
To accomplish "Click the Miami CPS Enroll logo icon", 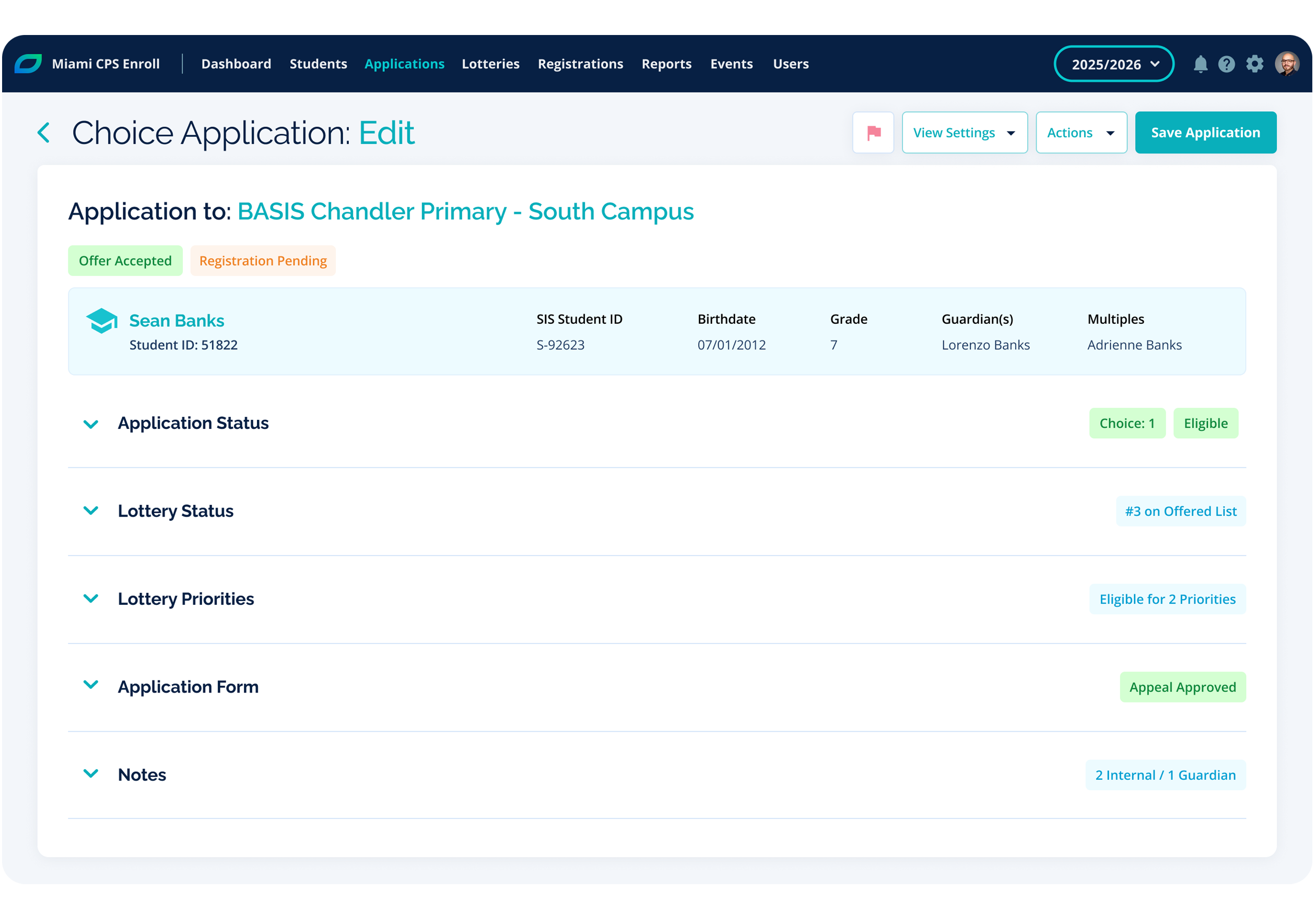I will click(28, 64).
